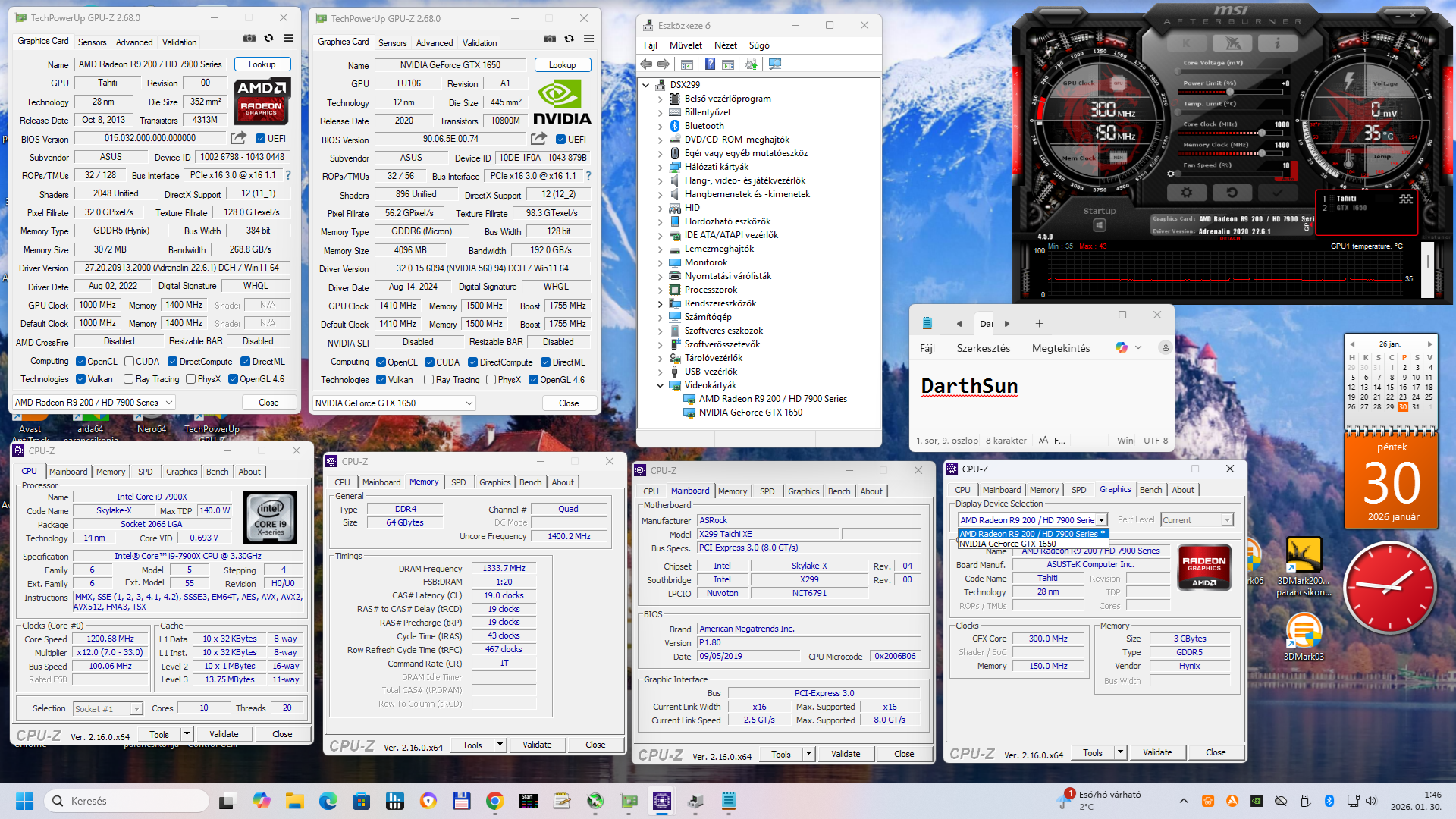This screenshot has height=819, width=1456.
Task: Click Afterburner information 'i' button
Action: [1277, 43]
